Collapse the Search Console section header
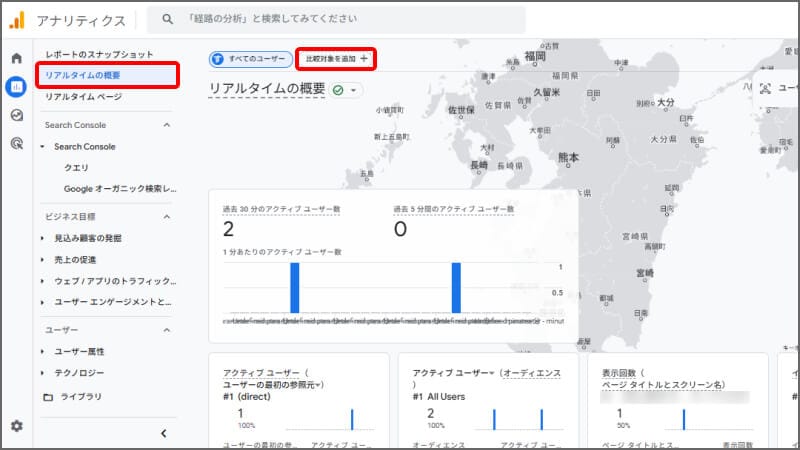Image resolution: width=800 pixels, height=450 pixels. tap(166, 125)
